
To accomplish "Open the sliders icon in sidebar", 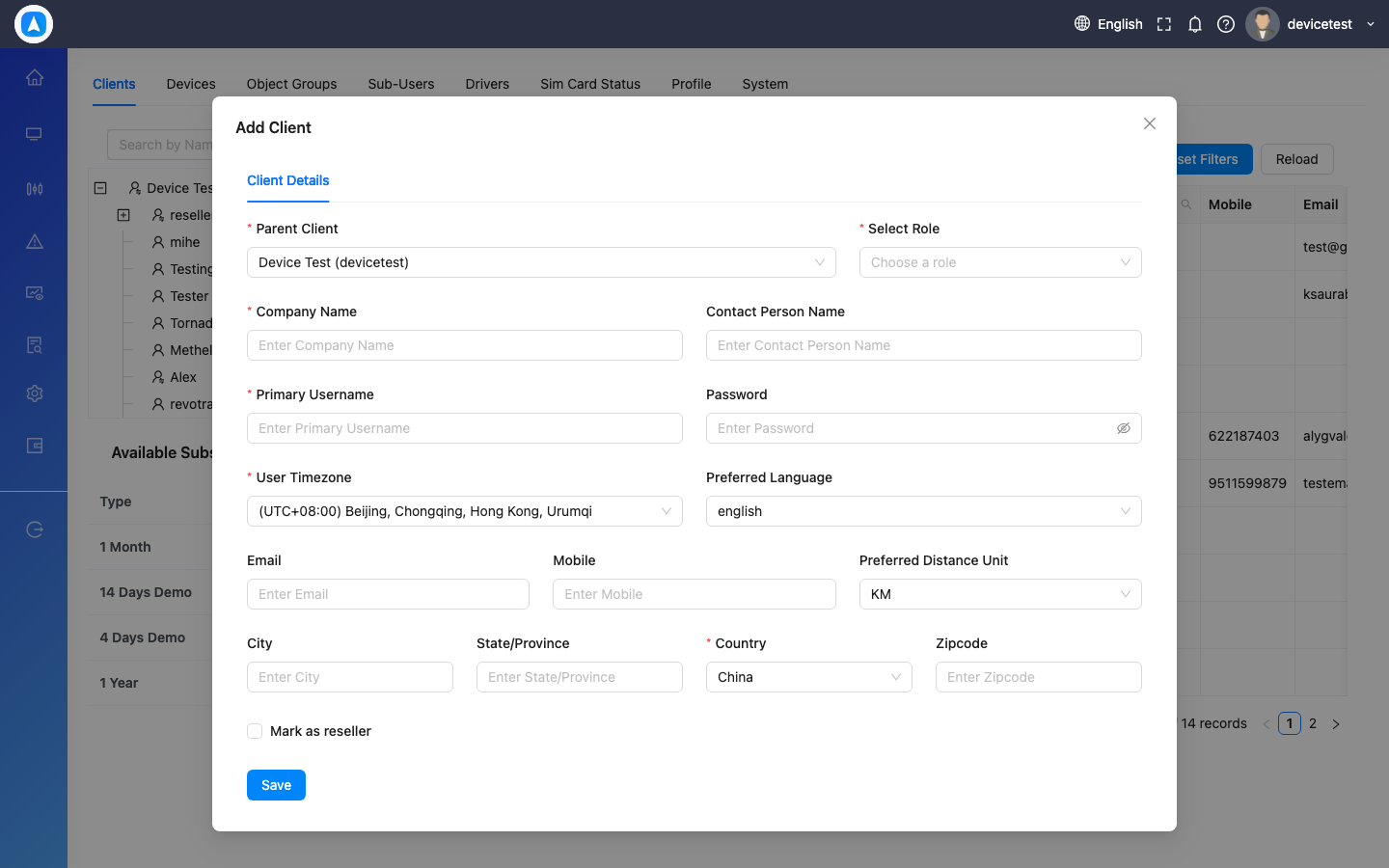I will [35, 189].
